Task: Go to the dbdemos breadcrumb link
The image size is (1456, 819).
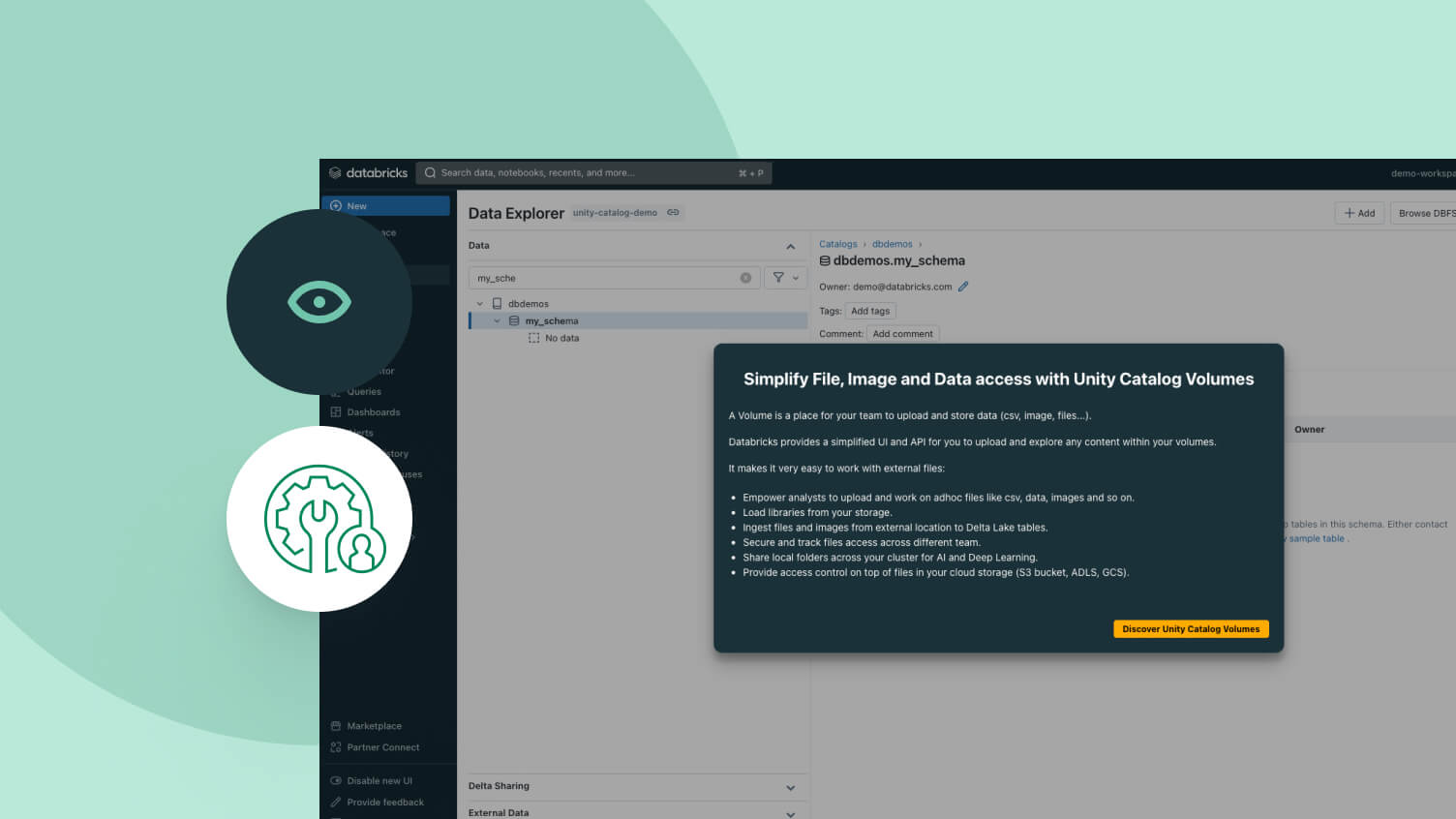Action: [x=892, y=244]
